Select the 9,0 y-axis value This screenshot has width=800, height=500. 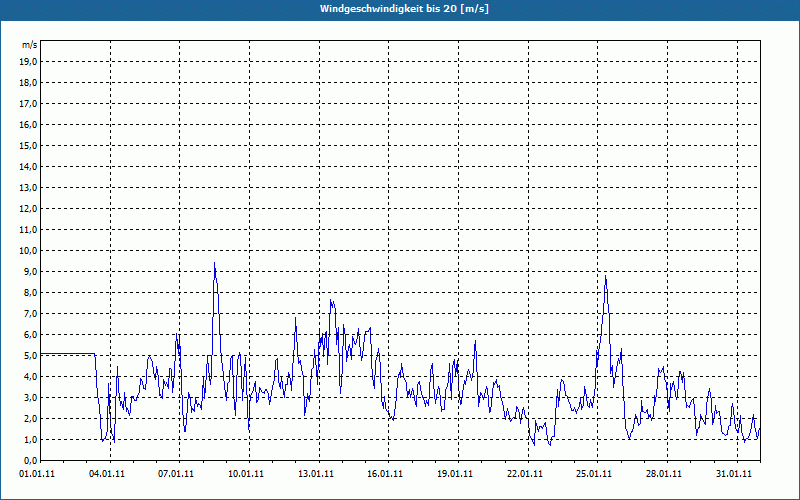[30, 271]
